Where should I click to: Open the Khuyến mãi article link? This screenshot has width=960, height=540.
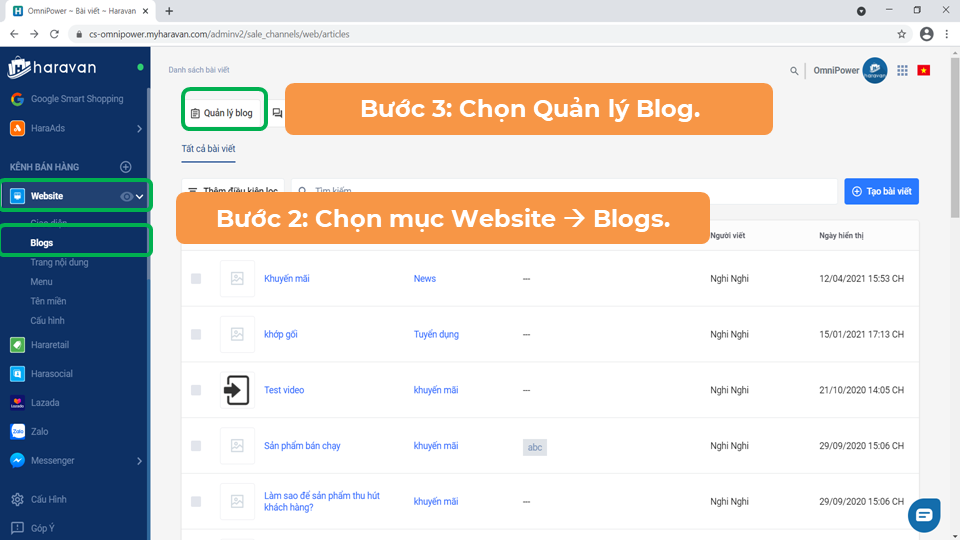tap(287, 279)
